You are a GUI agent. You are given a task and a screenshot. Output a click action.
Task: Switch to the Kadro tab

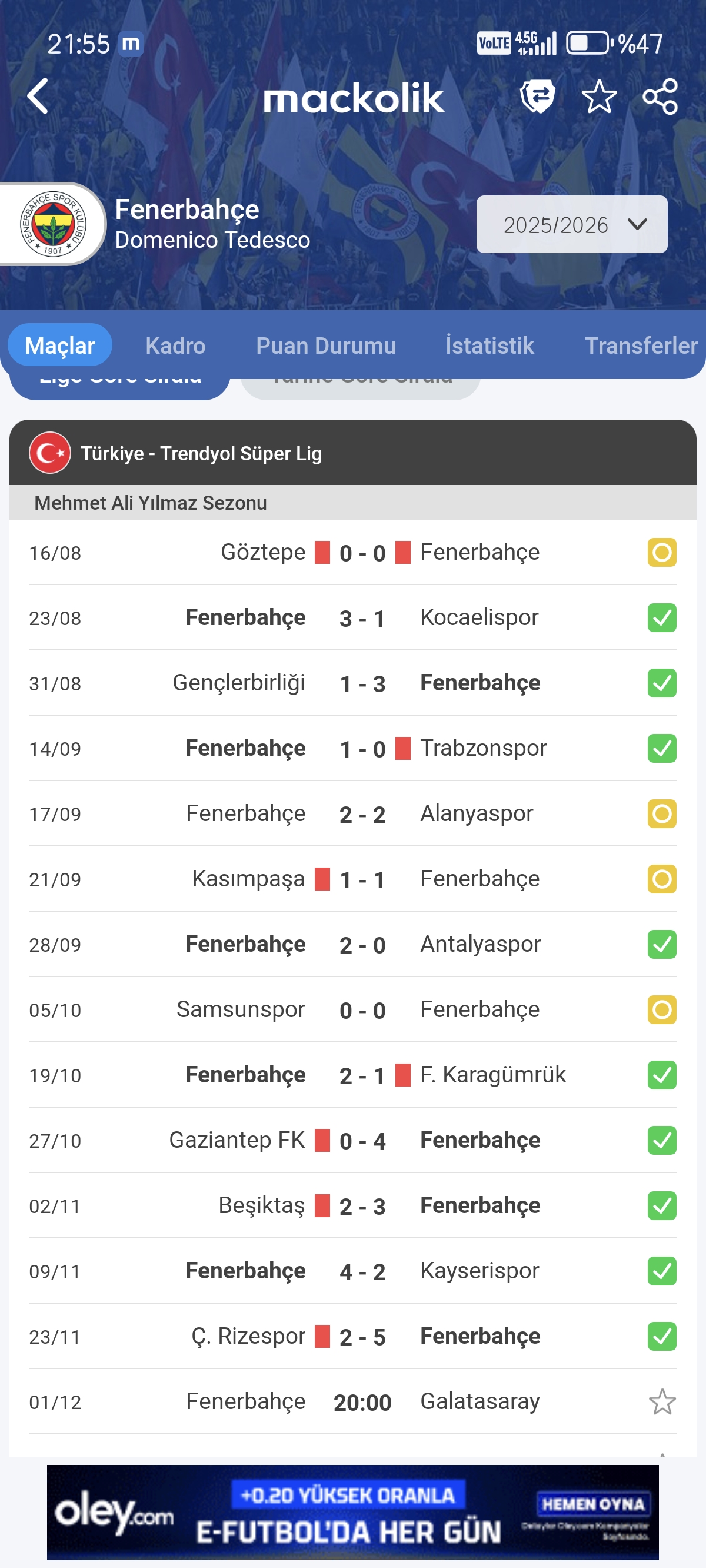click(x=175, y=346)
